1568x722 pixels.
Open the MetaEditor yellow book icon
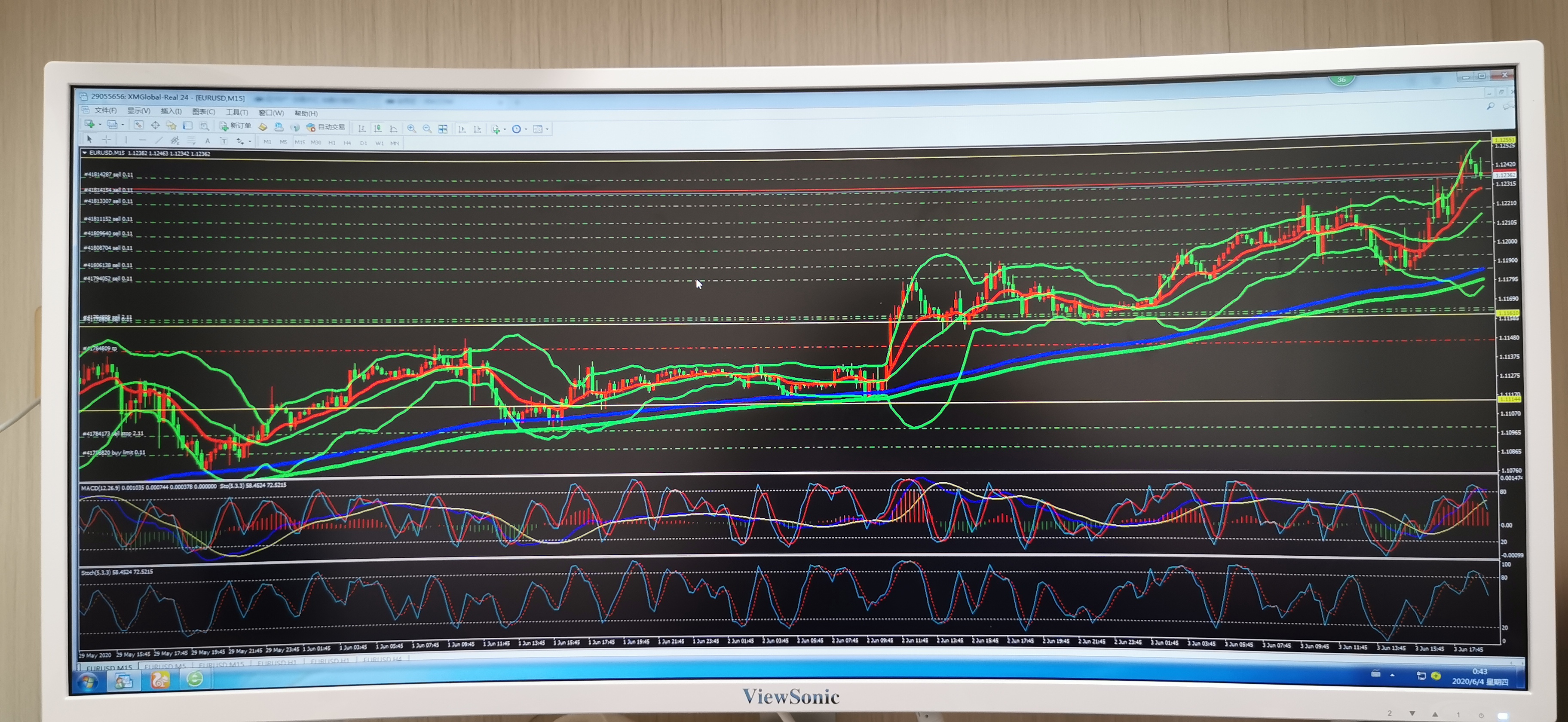click(x=263, y=127)
